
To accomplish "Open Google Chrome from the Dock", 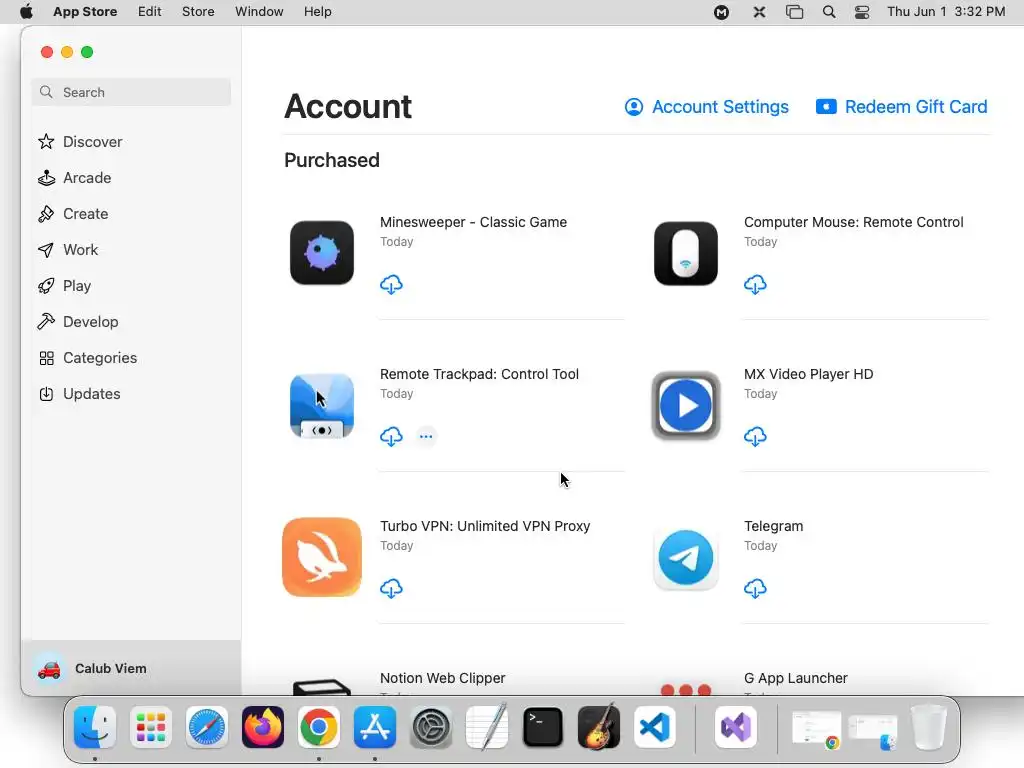I will (319, 727).
